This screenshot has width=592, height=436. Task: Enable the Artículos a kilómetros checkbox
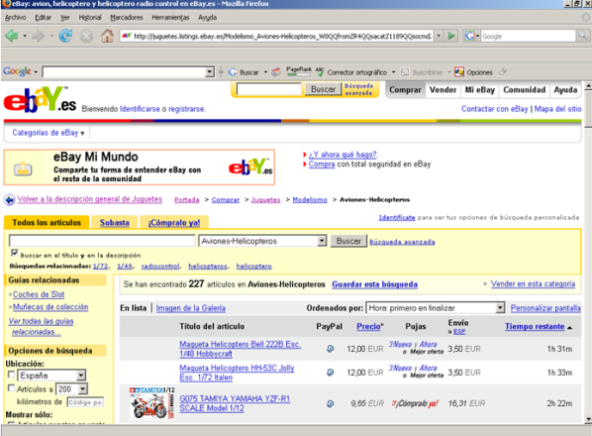11,388
